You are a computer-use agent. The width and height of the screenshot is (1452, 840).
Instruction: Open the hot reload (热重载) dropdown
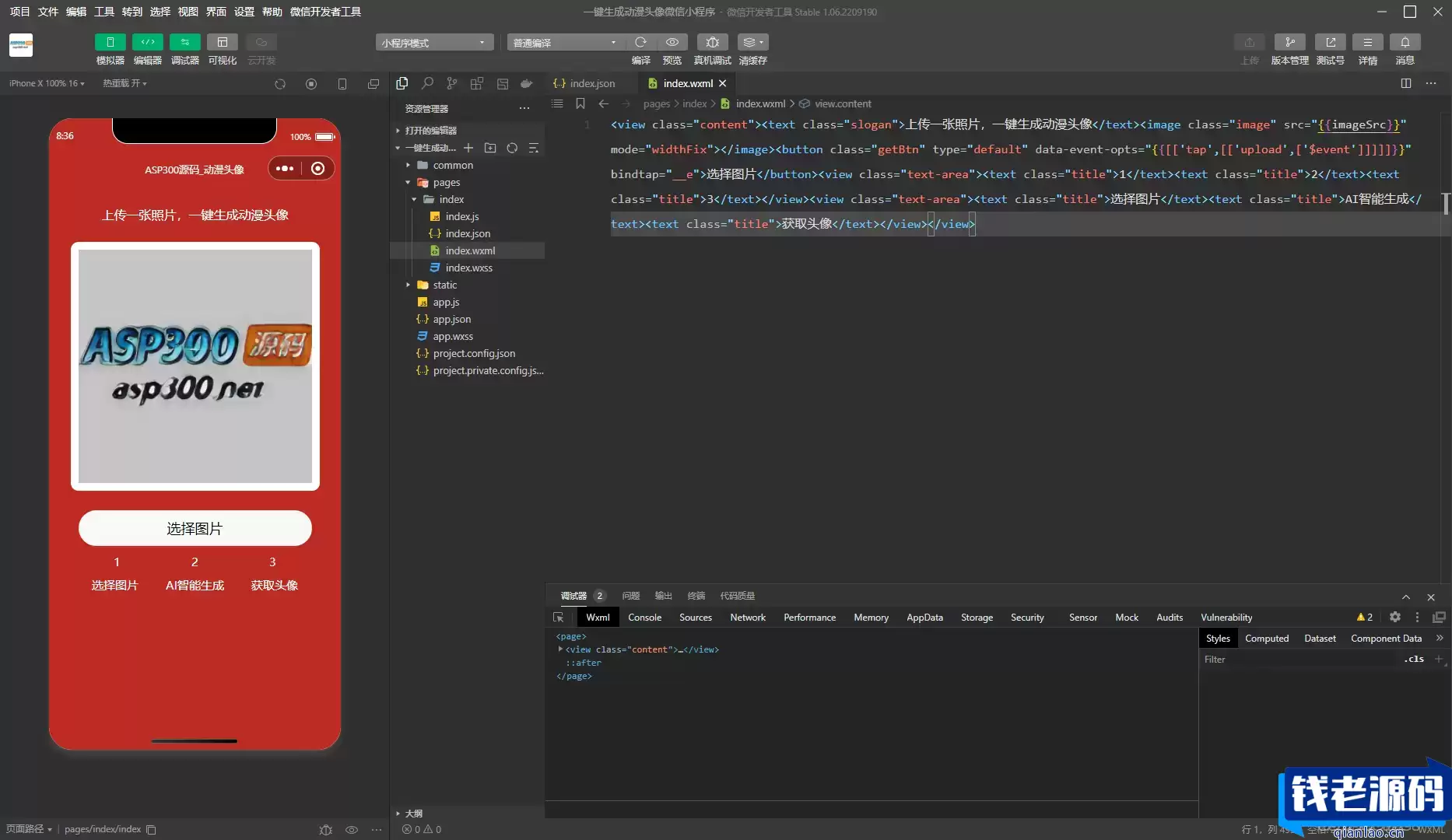pyautogui.click(x=125, y=83)
